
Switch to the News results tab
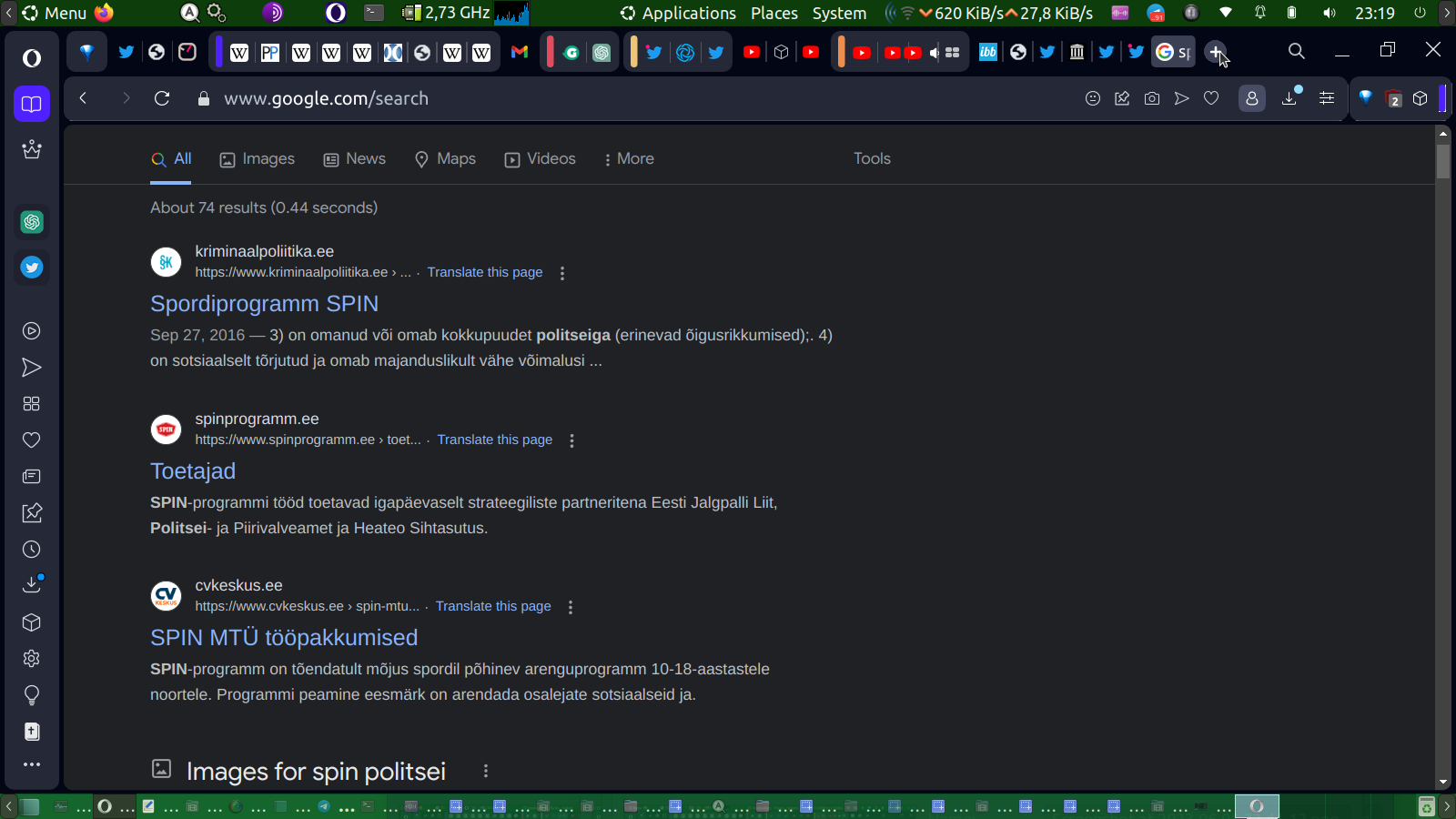pyautogui.click(x=355, y=159)
